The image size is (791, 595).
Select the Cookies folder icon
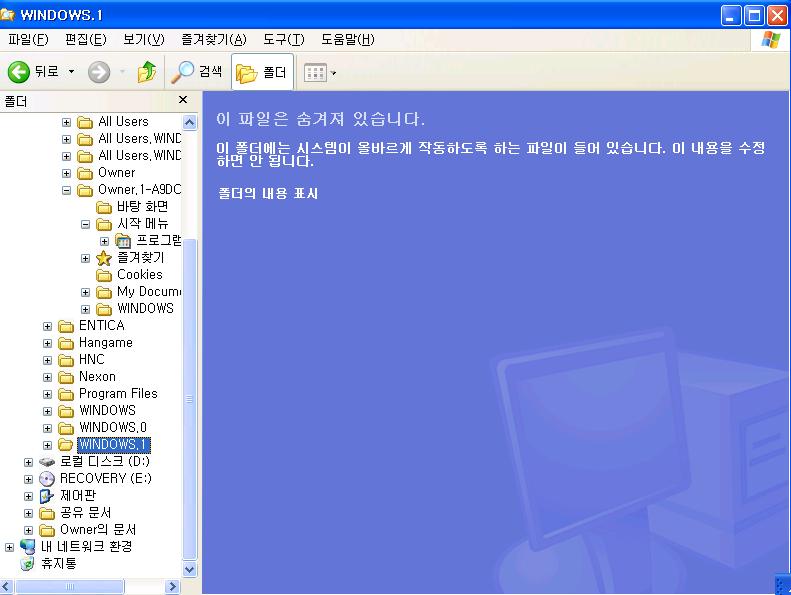[x=104, y=275]
